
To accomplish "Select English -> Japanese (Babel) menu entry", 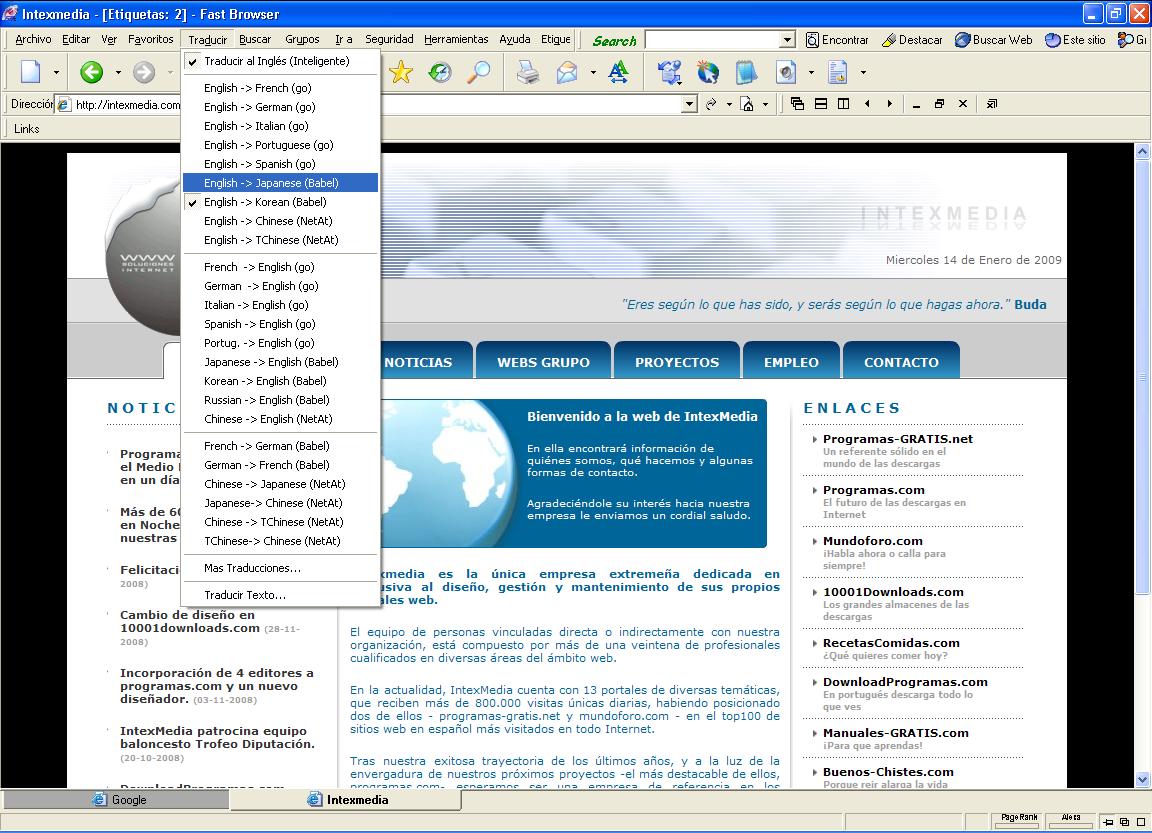I will click(280, 183).
